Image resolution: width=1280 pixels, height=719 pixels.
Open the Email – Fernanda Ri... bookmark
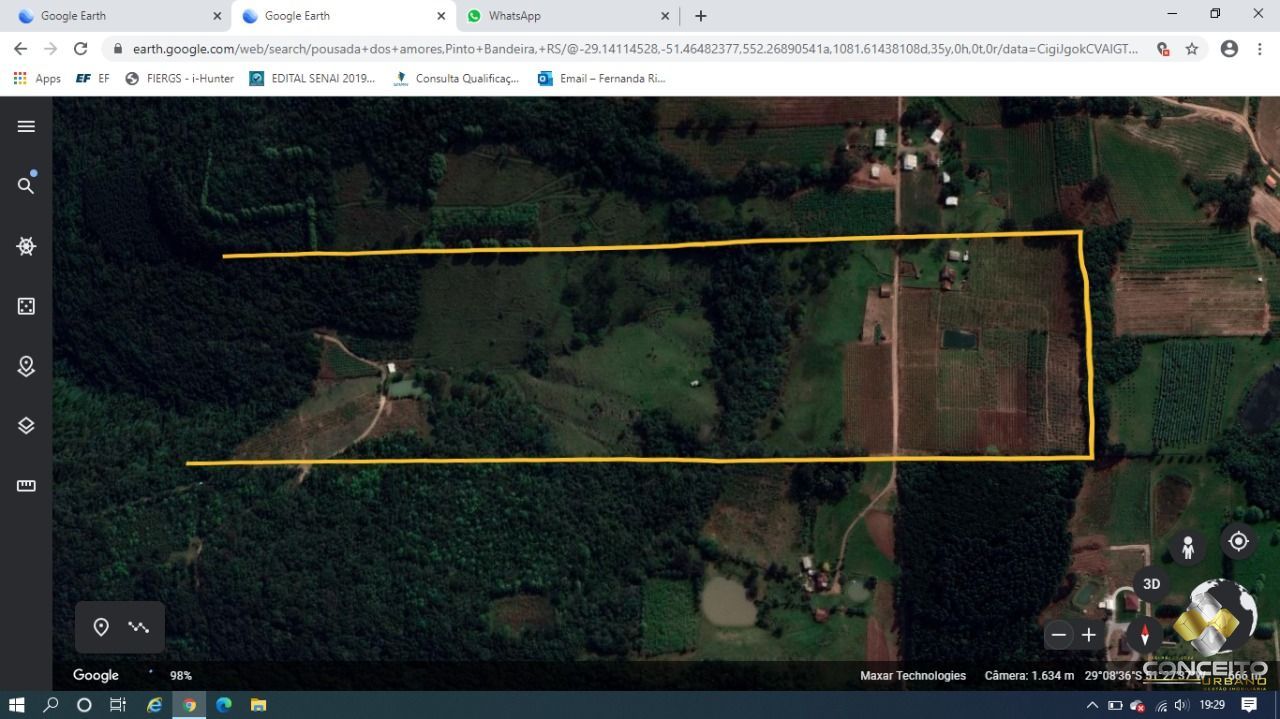coord(601,78)
